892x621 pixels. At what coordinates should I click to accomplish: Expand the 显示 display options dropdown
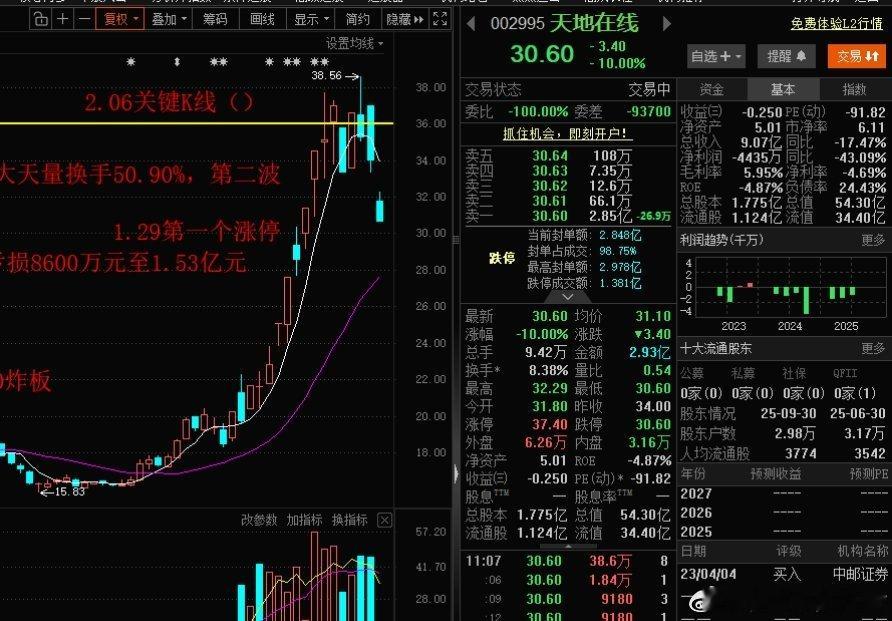(x=306, y=19)
